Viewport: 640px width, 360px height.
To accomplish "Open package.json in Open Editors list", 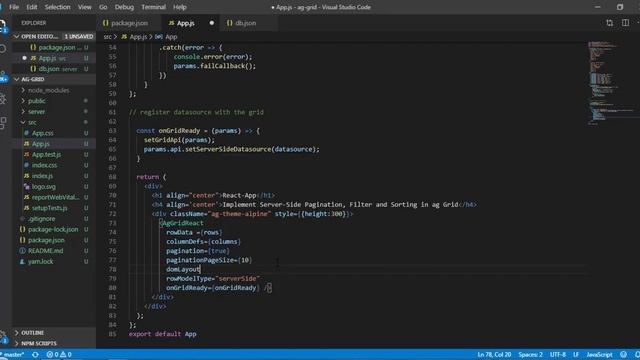I will pos(54,47).
